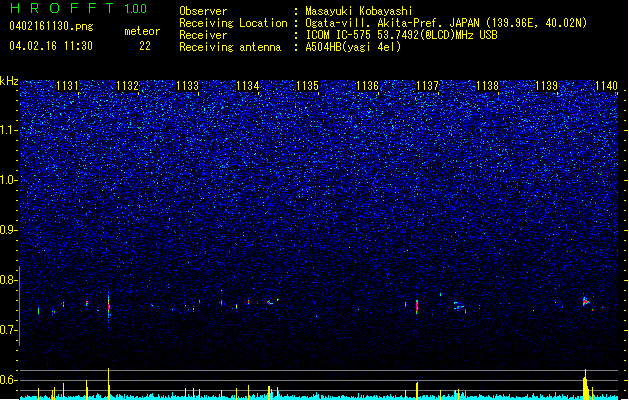The image size is (629, 400).
Task: Click the 0.9 kHz frequency axis label
Action: pos(9,230)
